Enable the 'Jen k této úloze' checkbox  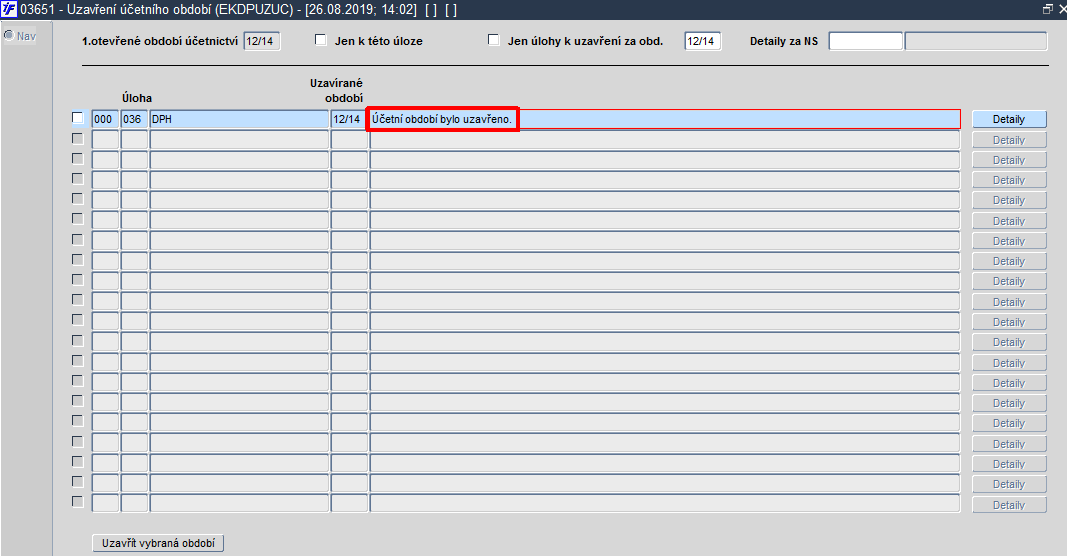point(321,40)
